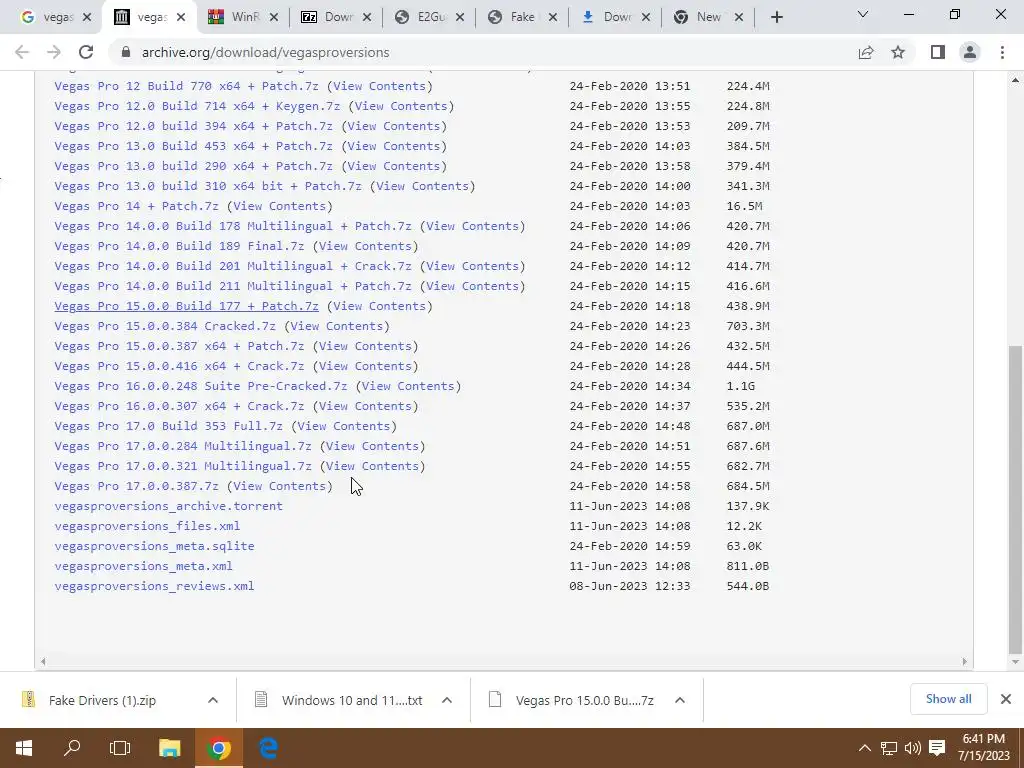
Task: Click Vegas Pro 14.0.0 Build 189 Final.7z
Action: [179, 246]
